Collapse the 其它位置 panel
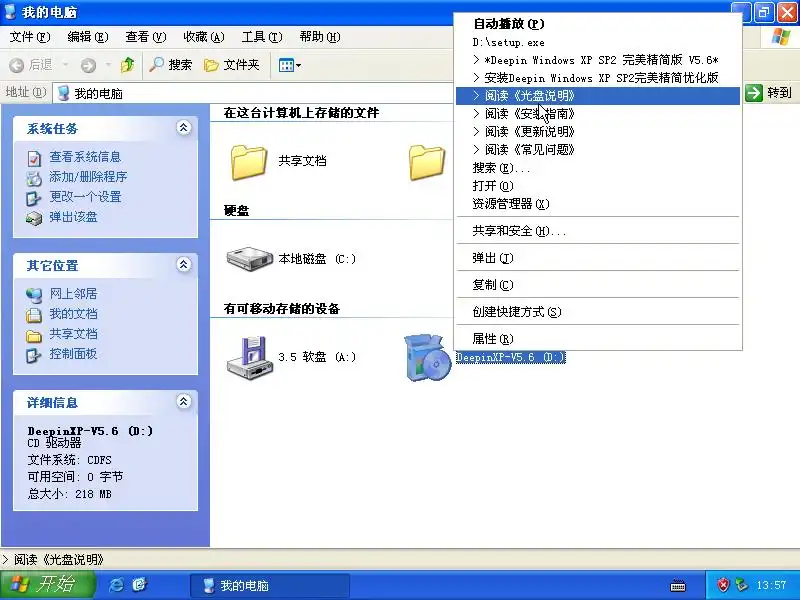800x600 pixels. tap(184, 264)
